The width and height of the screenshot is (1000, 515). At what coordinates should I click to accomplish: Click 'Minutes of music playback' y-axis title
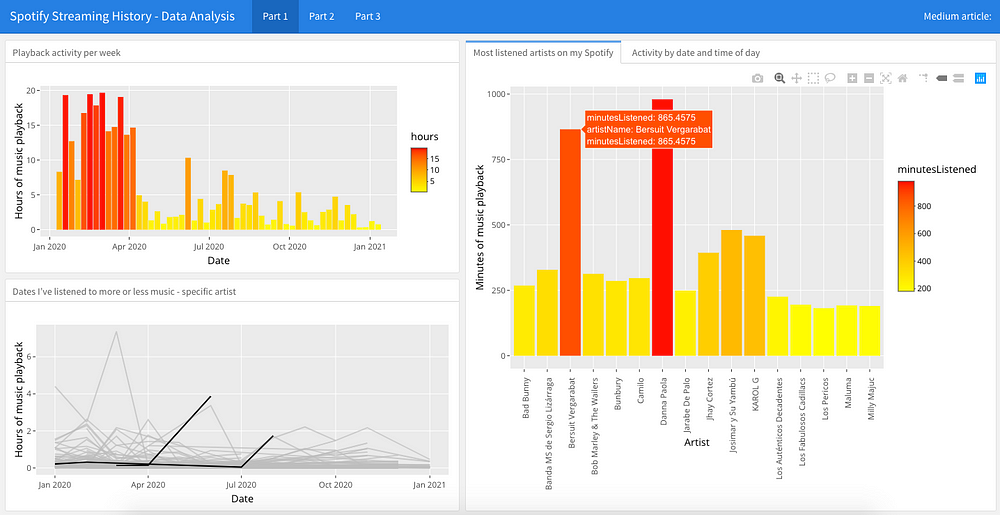coord(481,227)
